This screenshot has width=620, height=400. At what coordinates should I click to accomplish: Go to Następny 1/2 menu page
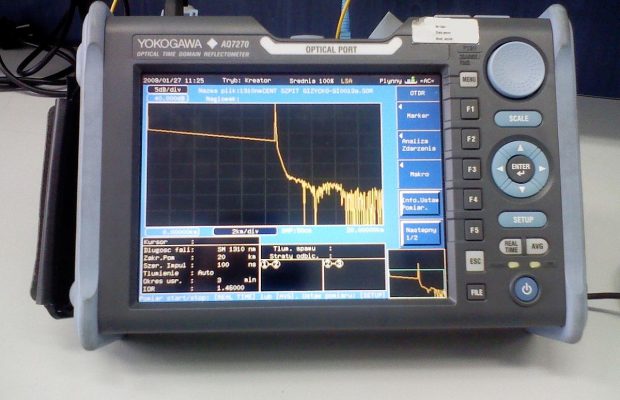point(418,231)
